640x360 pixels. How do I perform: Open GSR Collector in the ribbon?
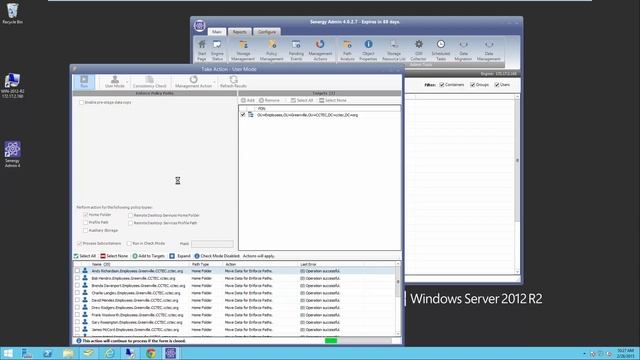click(418, 51)
